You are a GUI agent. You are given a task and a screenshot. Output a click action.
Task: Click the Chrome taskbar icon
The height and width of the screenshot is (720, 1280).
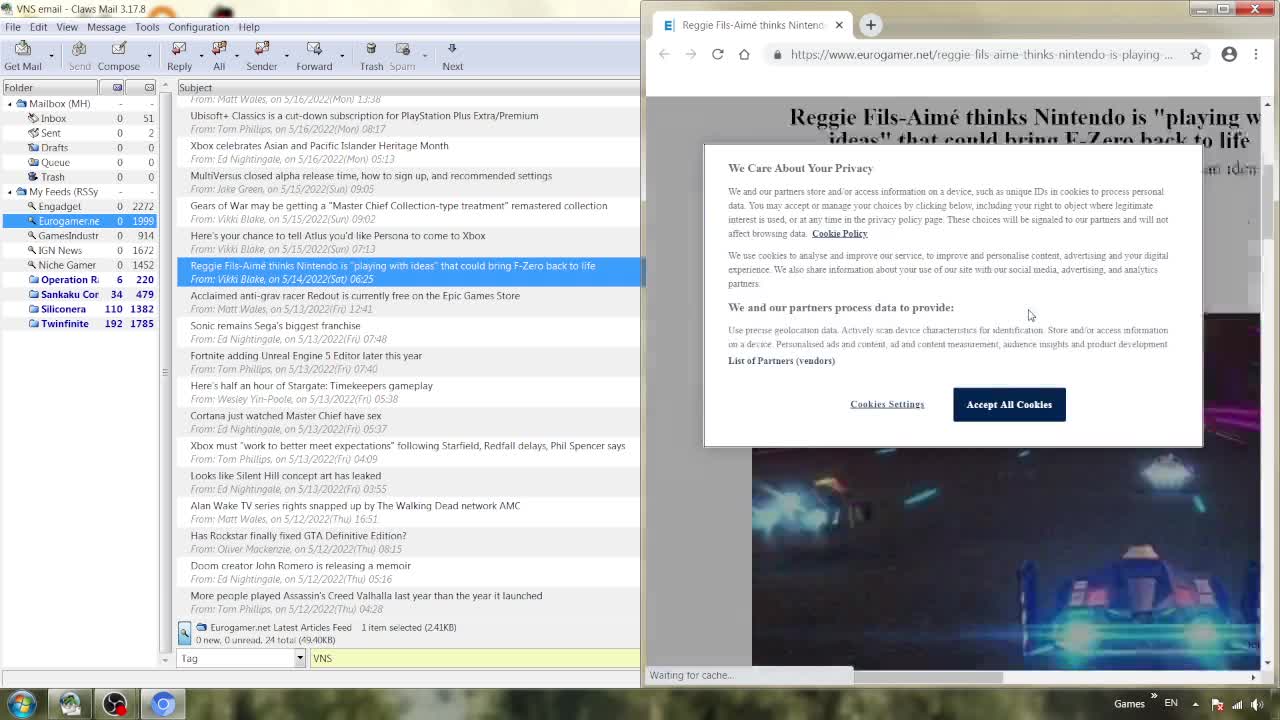[x=163, y=704]
